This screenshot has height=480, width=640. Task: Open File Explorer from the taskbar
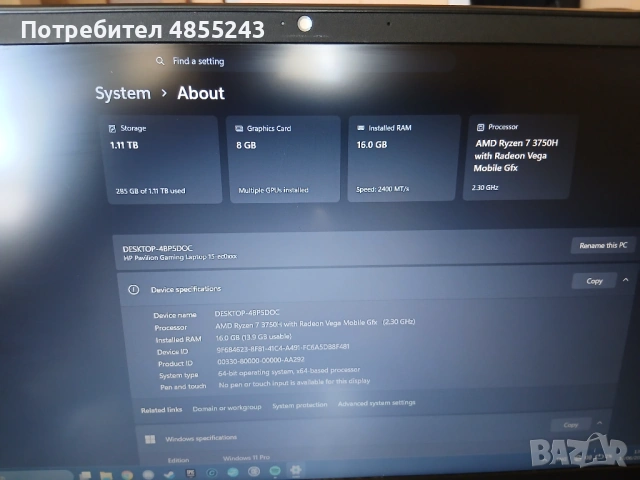106,475
